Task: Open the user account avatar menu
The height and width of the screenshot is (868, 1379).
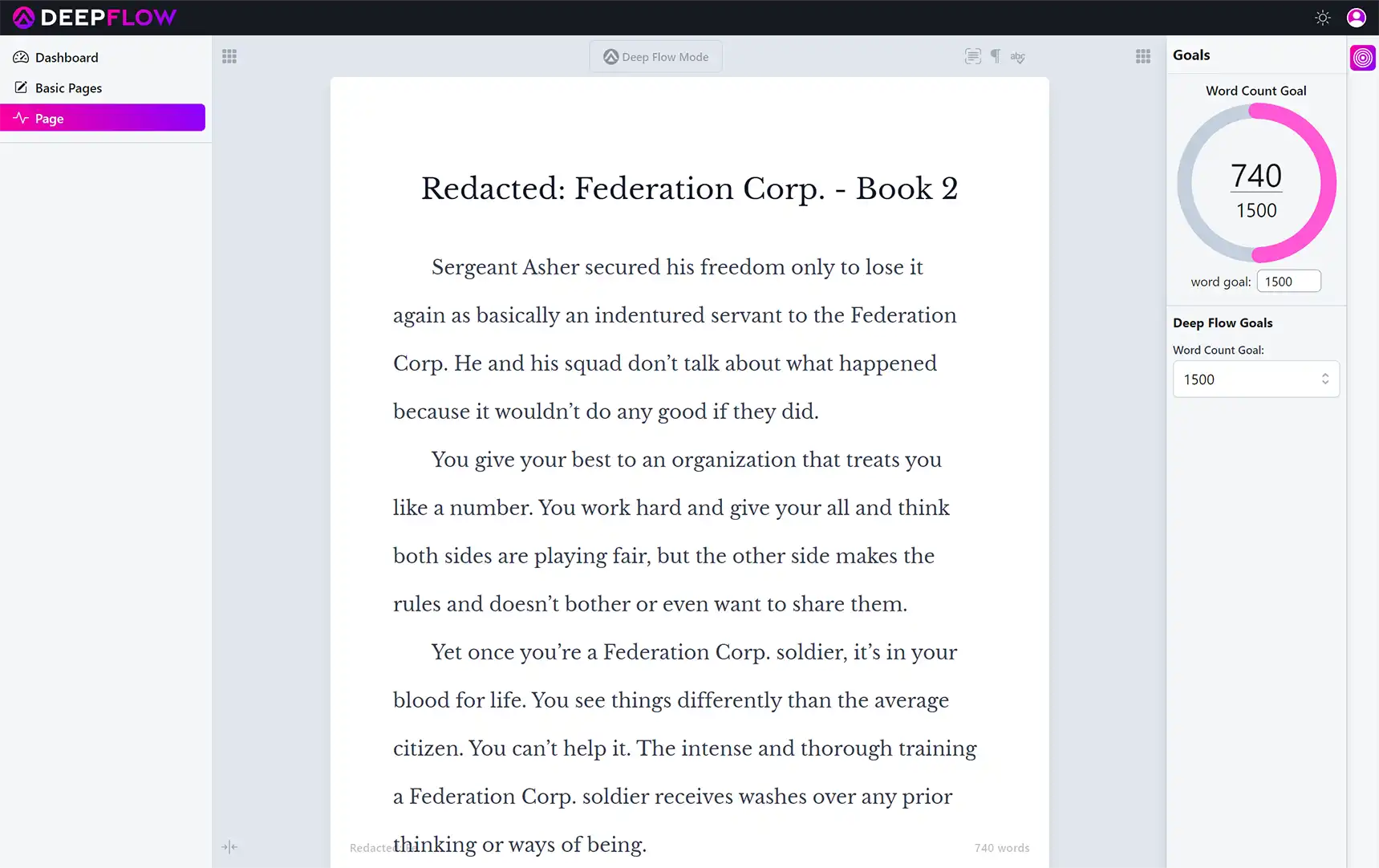Action: click(x=1356, y=17)
